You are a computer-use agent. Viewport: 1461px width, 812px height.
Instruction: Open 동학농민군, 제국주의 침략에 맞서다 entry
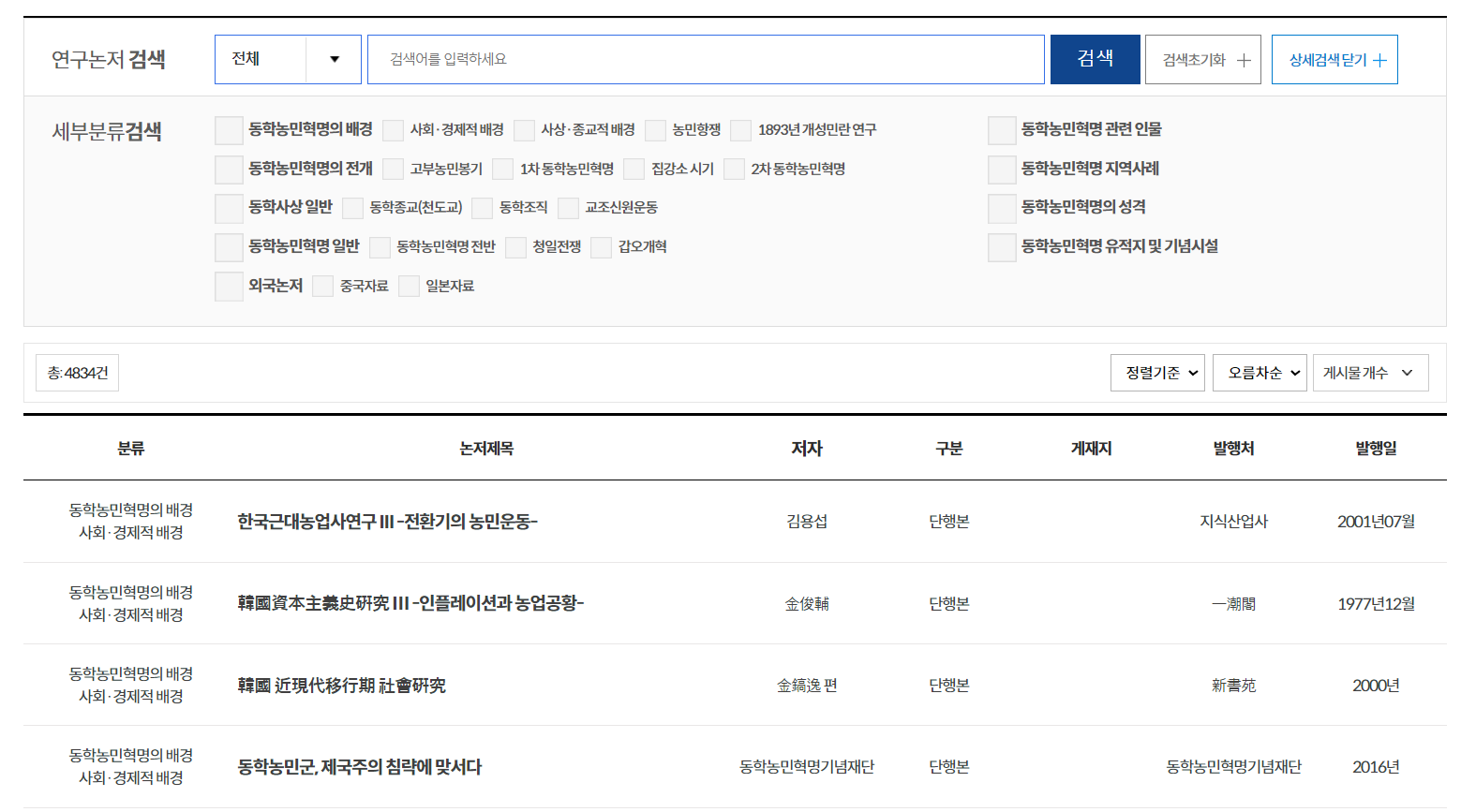[x=359, y=767]
